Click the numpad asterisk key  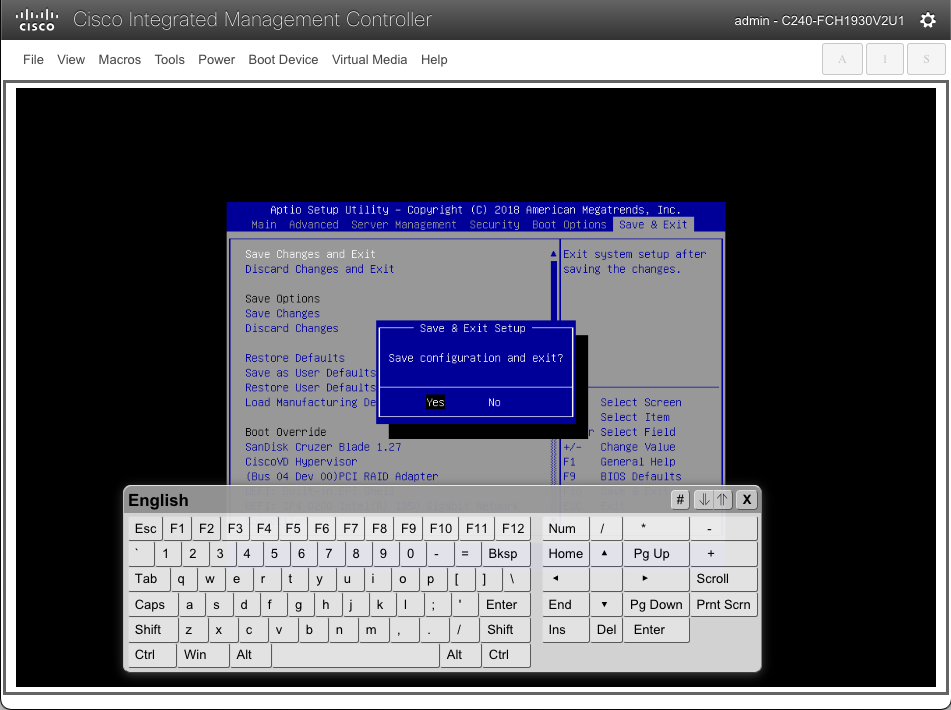pos(656,528)
